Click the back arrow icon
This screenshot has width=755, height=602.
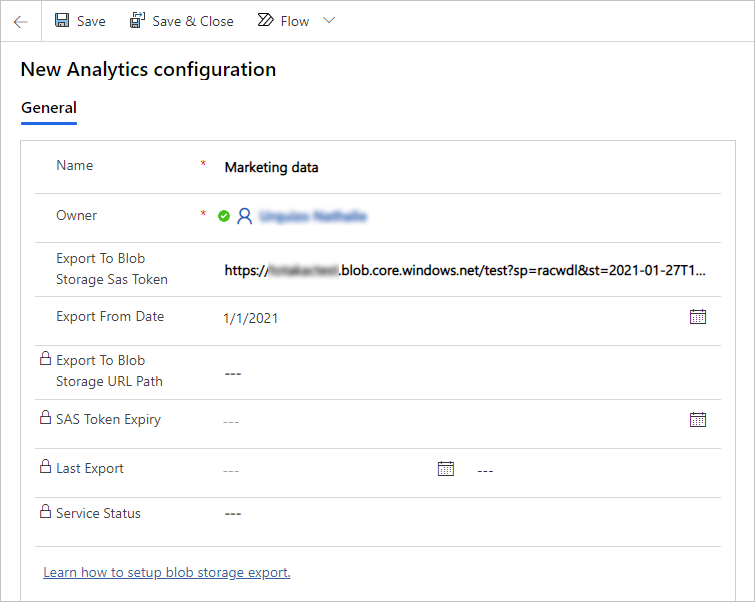20,21
